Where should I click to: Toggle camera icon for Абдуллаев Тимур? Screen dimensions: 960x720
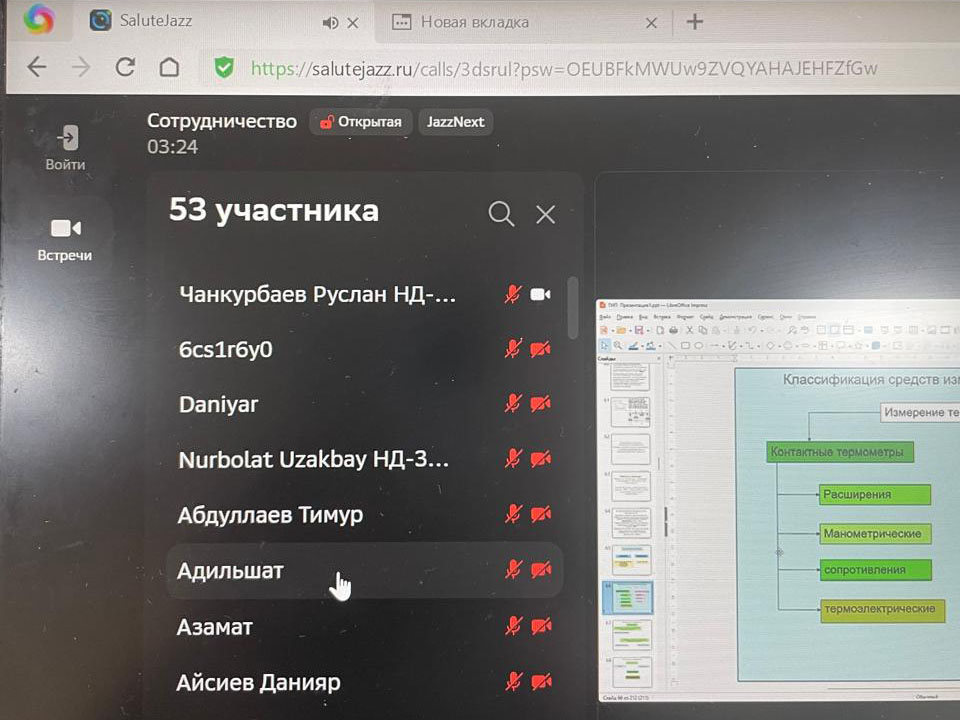click(541, 514)
